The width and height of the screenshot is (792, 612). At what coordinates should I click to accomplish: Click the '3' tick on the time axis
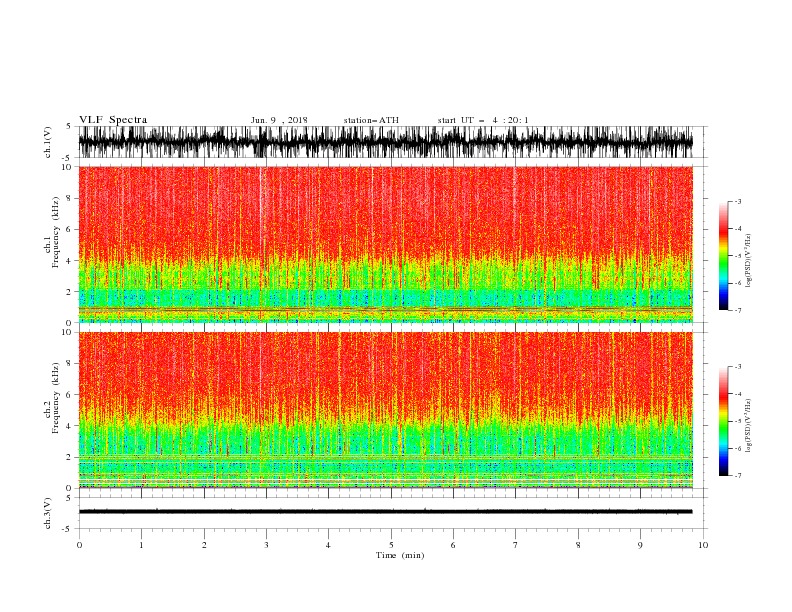(266, 545)
